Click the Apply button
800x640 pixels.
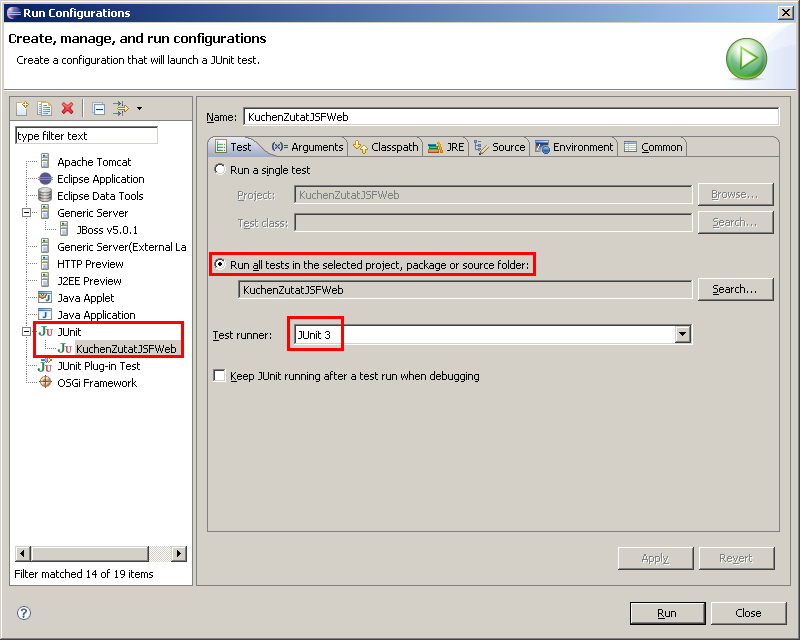pos(656,558)
